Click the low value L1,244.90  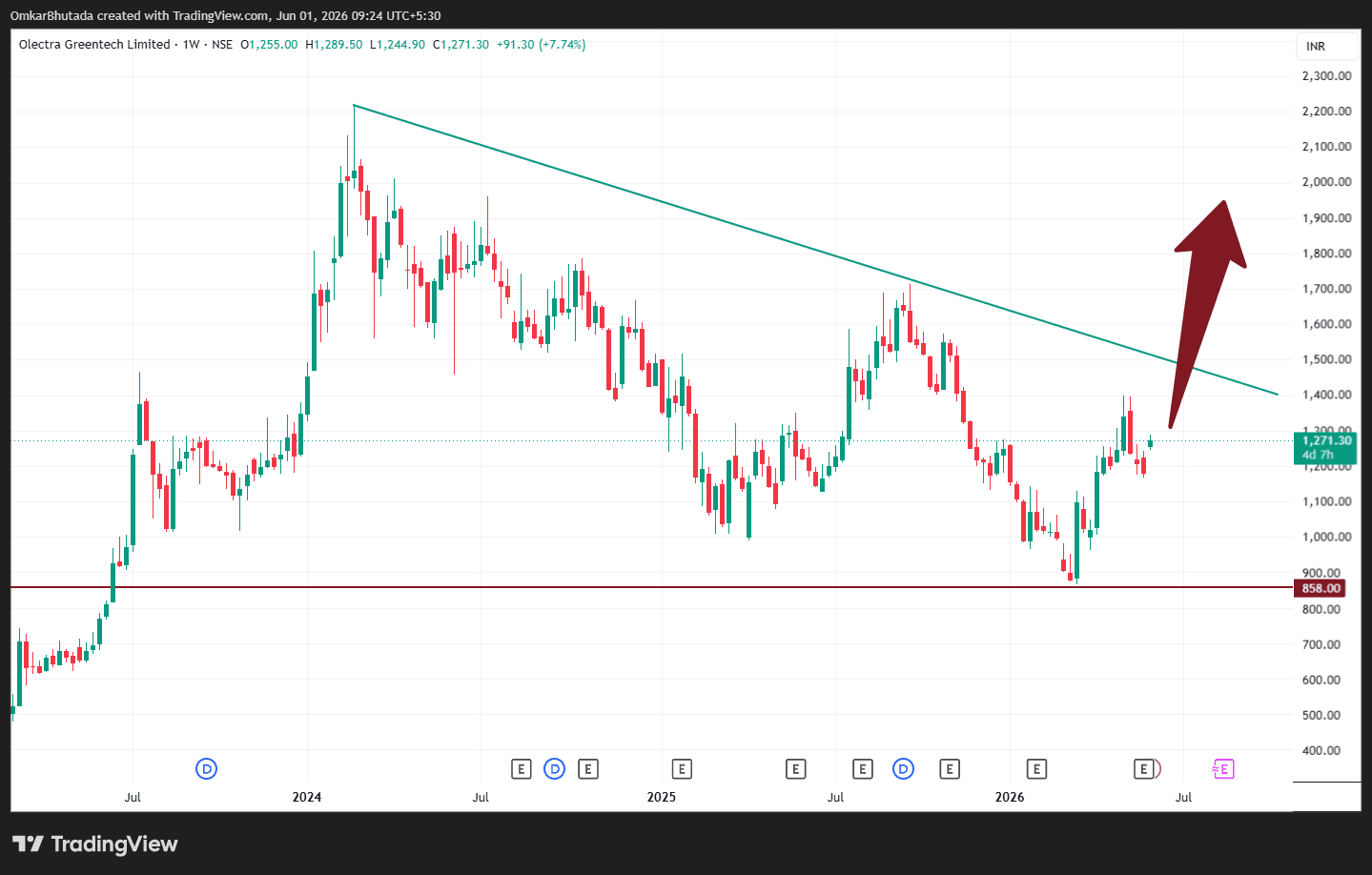(x=398, y=45)
